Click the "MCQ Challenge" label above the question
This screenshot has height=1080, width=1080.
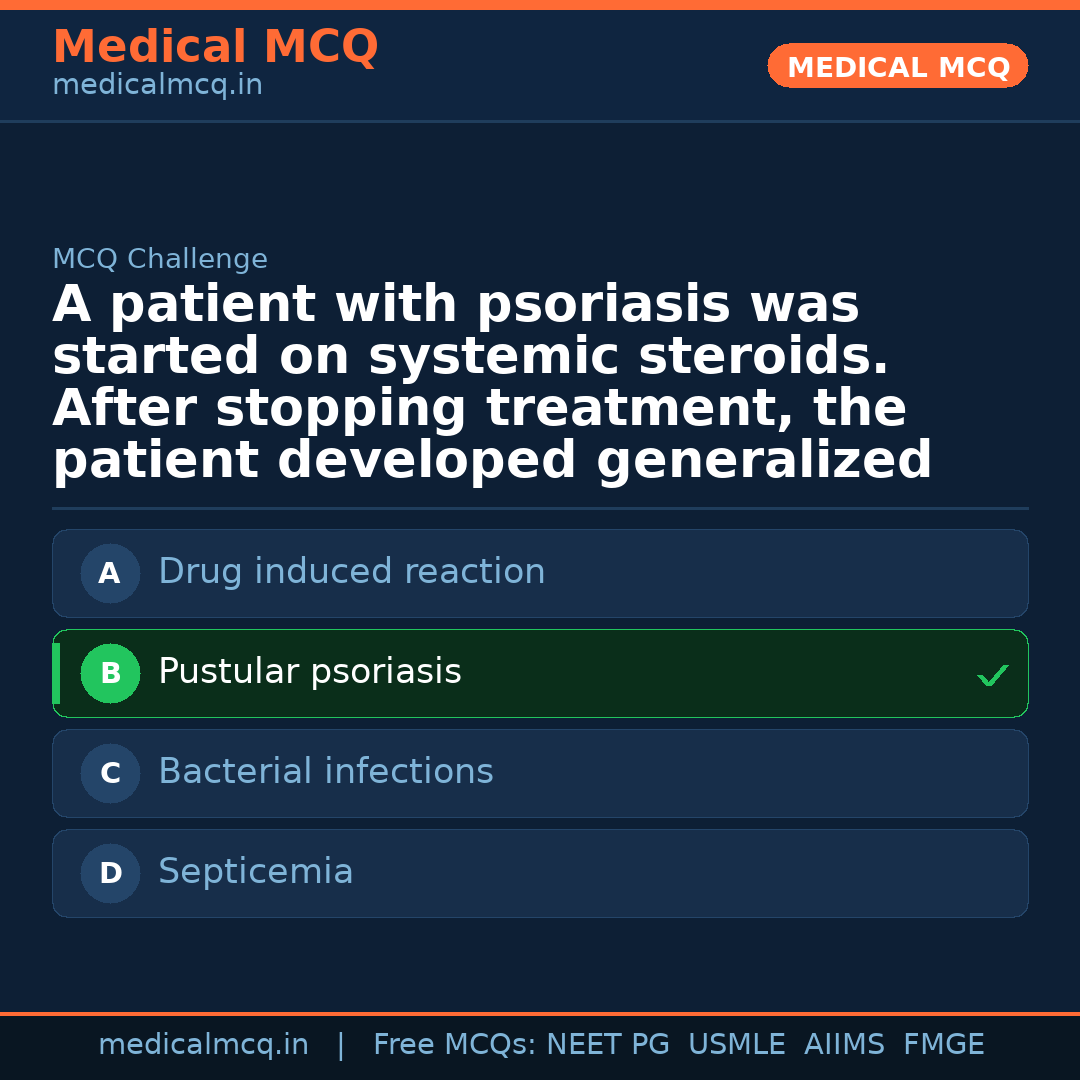160,260
